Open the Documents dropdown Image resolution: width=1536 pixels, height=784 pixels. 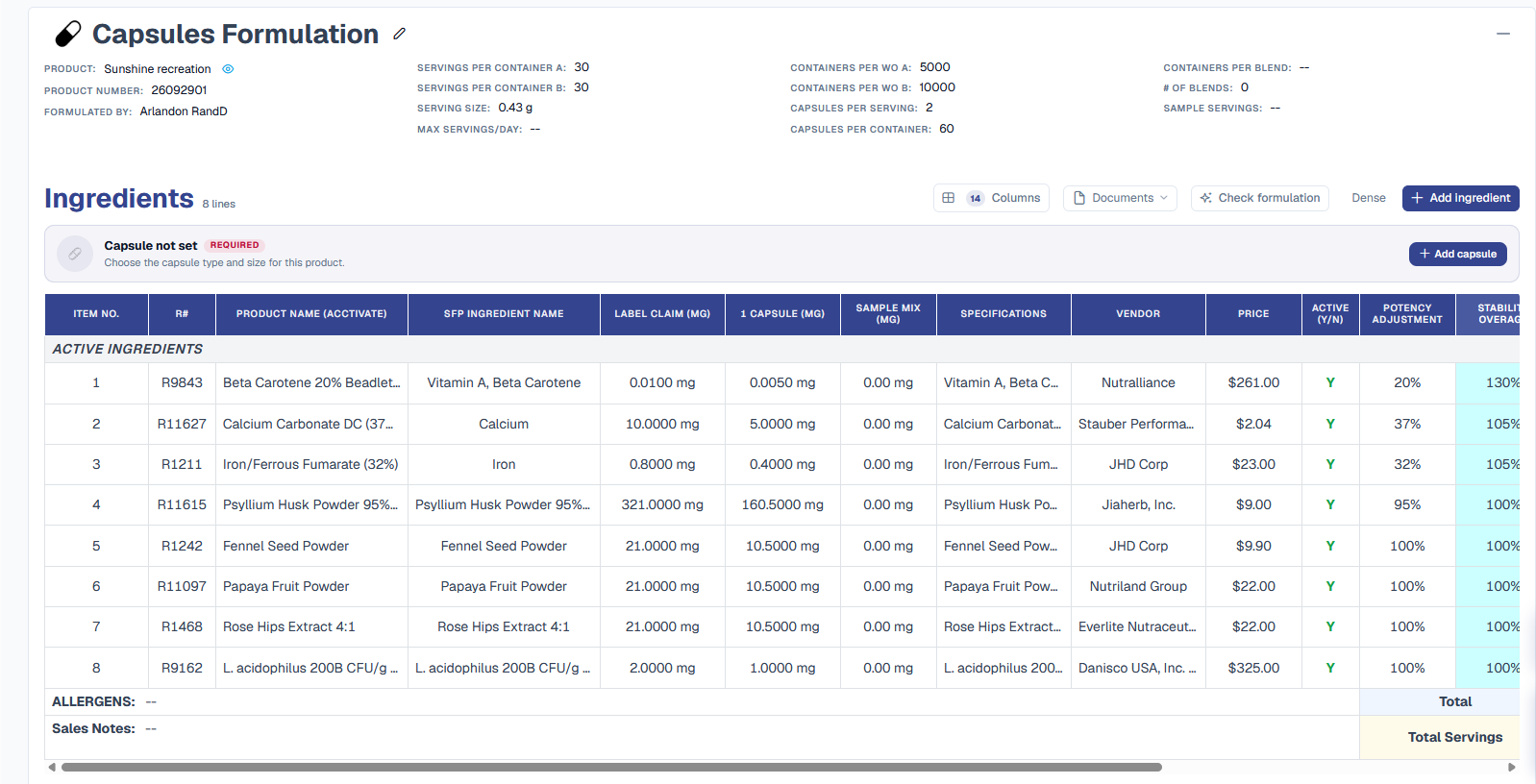(1120, 198)
